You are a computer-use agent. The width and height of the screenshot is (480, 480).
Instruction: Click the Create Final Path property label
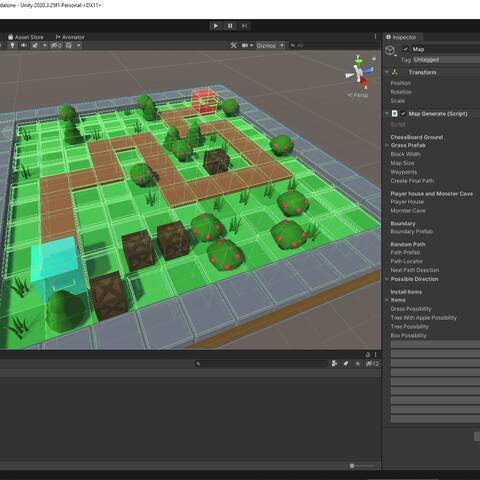point(412,181)
